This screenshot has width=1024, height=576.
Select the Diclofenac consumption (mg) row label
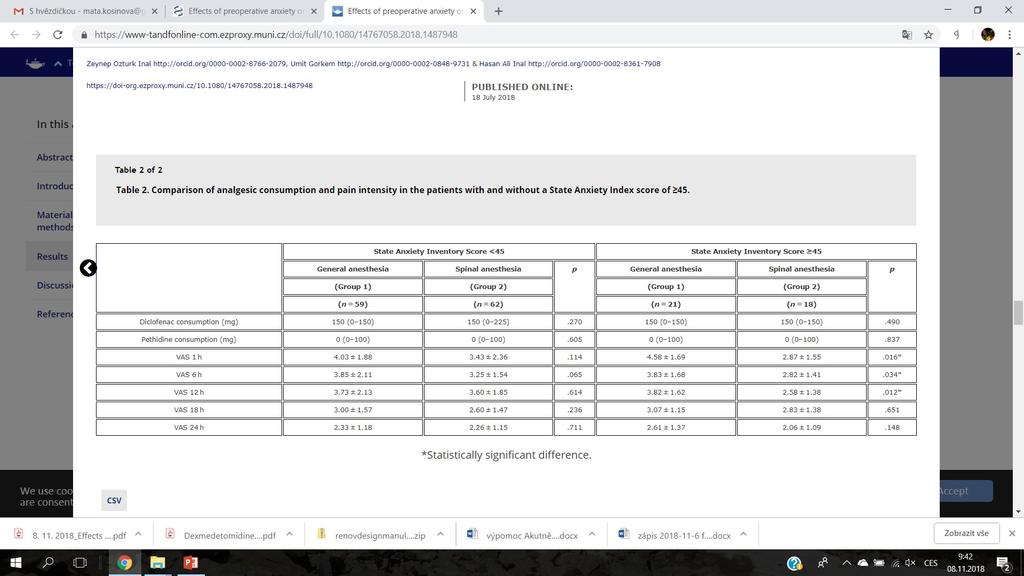[x=189, y=322]
